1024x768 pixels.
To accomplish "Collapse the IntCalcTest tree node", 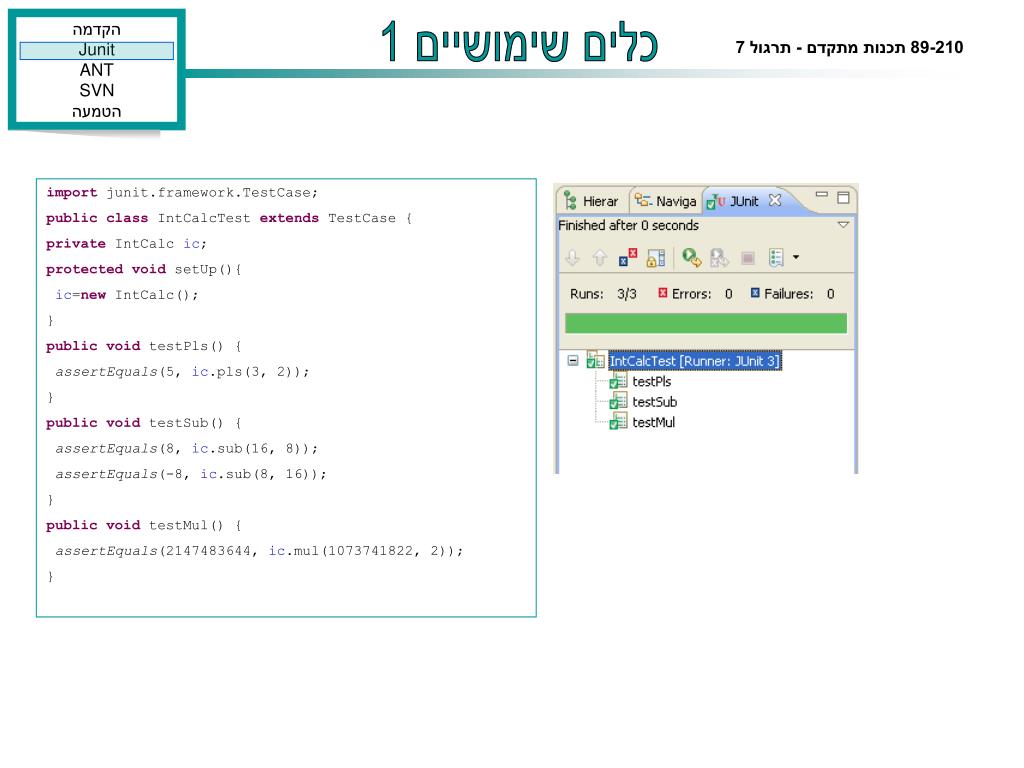I will pos(573,360).
